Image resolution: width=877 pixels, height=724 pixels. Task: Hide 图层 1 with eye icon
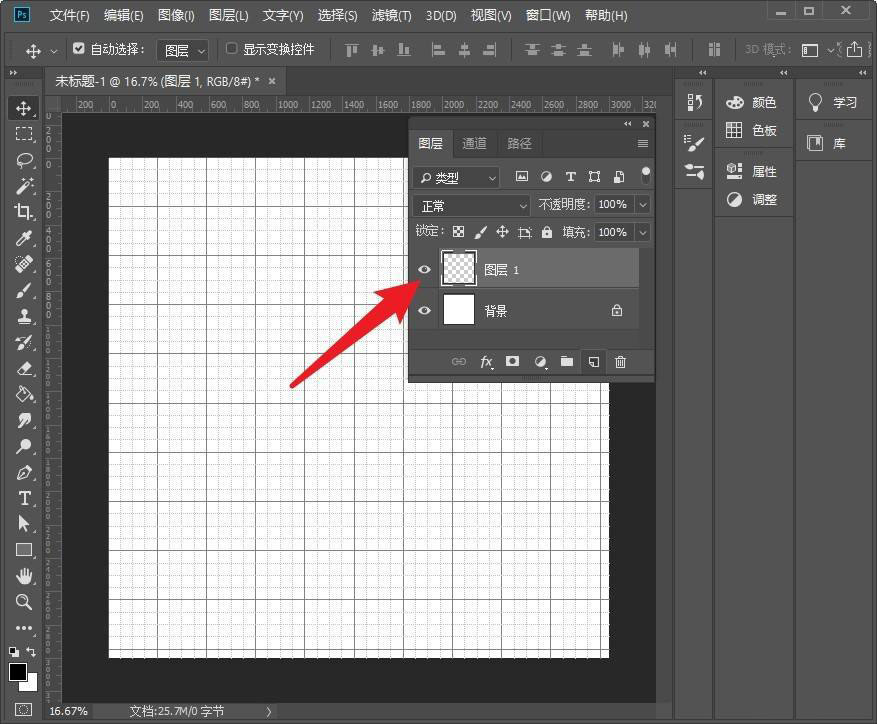[x=425, y=270]
